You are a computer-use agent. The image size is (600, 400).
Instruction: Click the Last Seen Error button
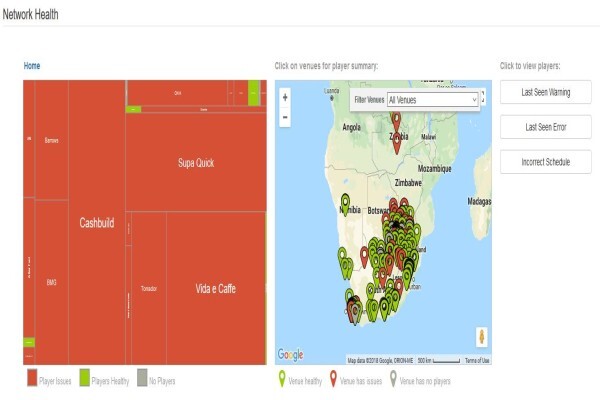[x=546, y=127]
